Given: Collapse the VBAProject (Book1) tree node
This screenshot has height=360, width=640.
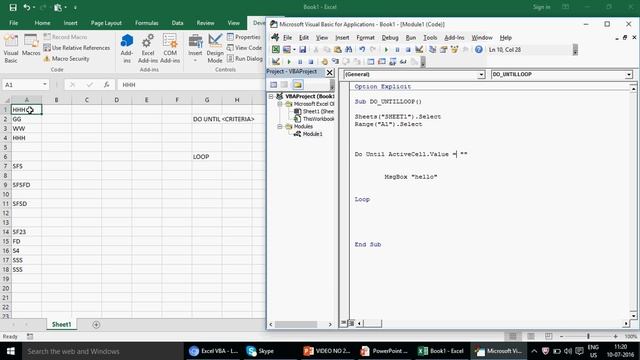Looking at the screenshot, I should tap(271, 96).
